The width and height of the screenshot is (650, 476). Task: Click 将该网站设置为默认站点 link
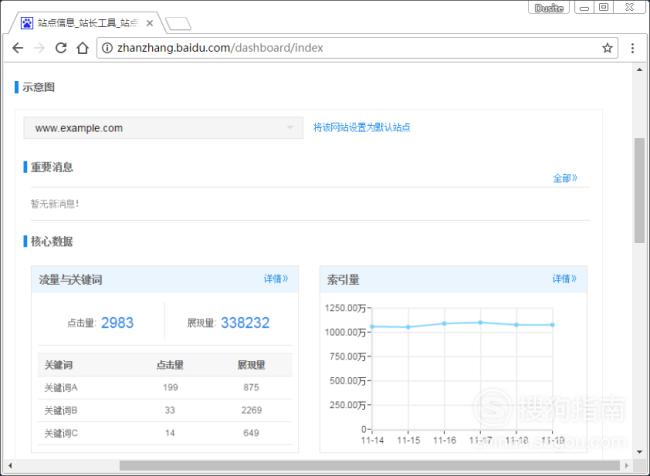click(x=361, y=127)
